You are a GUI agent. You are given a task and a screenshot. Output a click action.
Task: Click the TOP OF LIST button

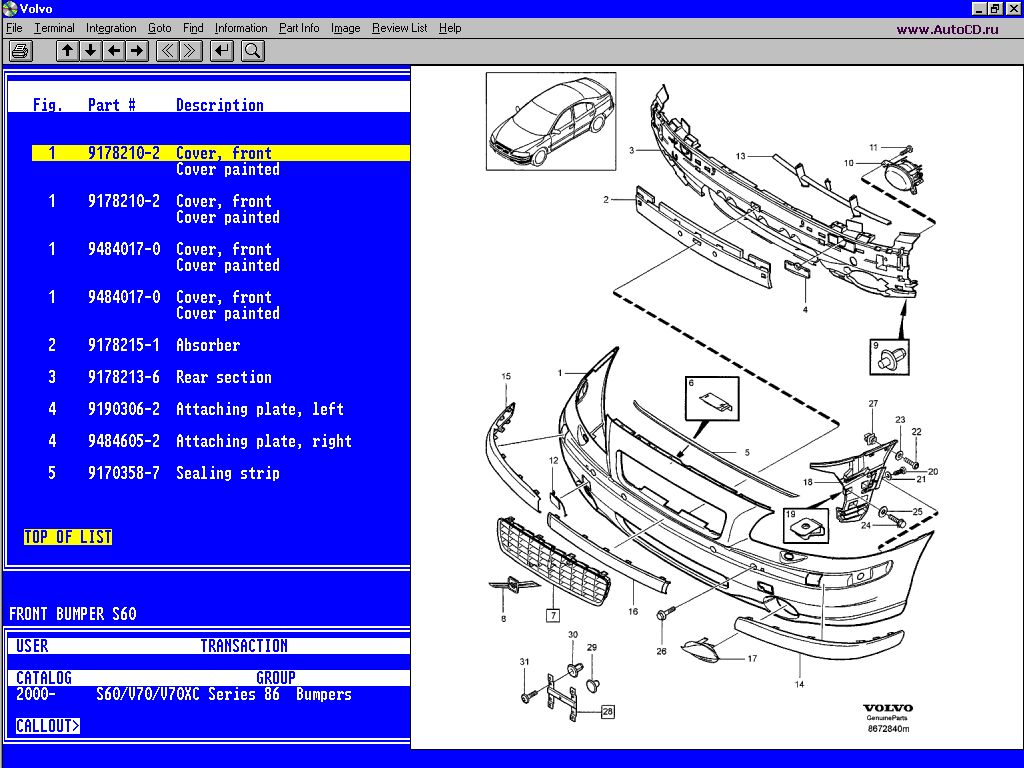[68, 537]
